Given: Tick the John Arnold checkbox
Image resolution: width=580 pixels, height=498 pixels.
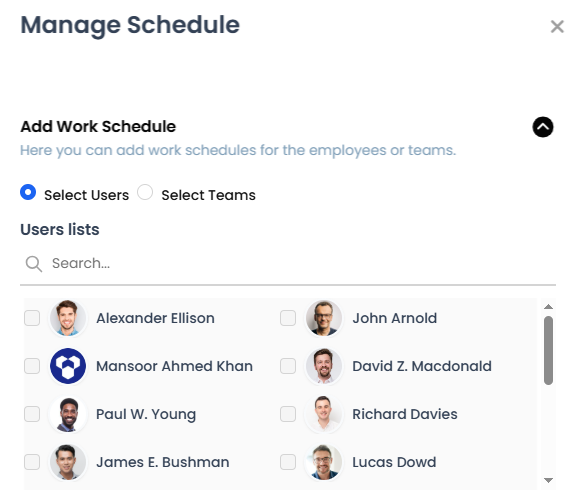Looking at the screenshot, I should [288, 318].
